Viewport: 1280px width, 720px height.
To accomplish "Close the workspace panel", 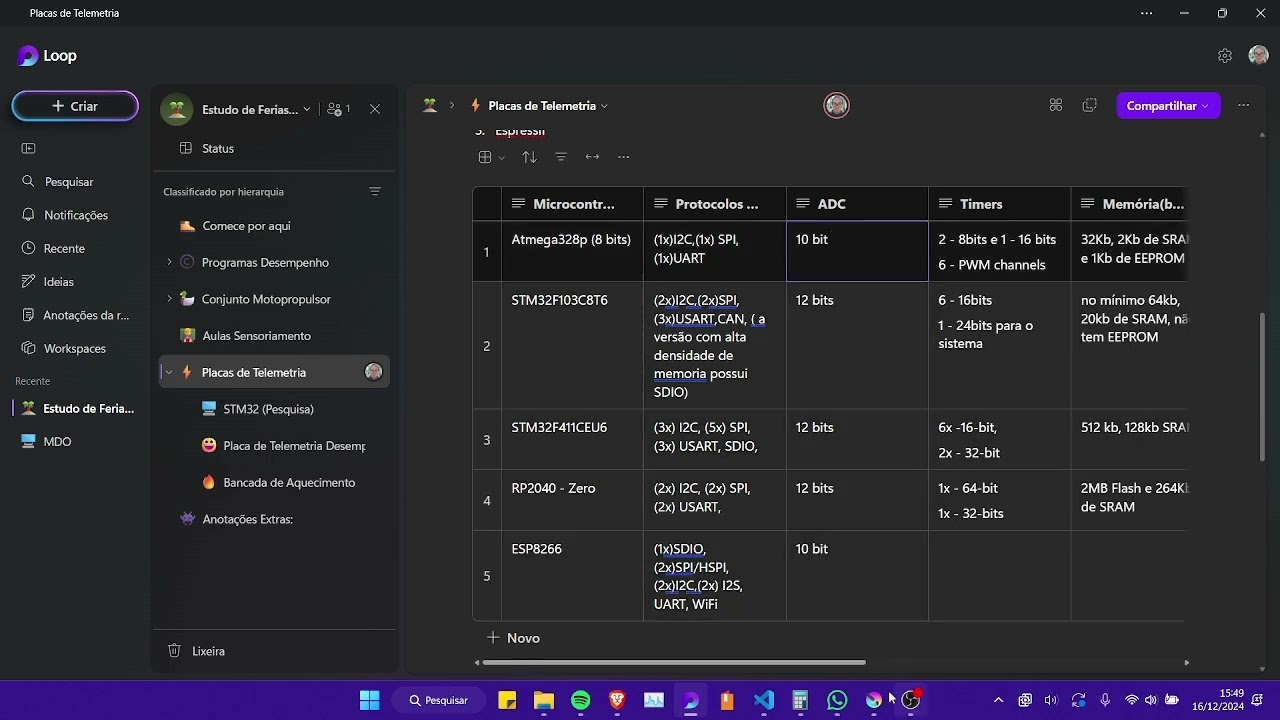I will (x=375, y=109).
